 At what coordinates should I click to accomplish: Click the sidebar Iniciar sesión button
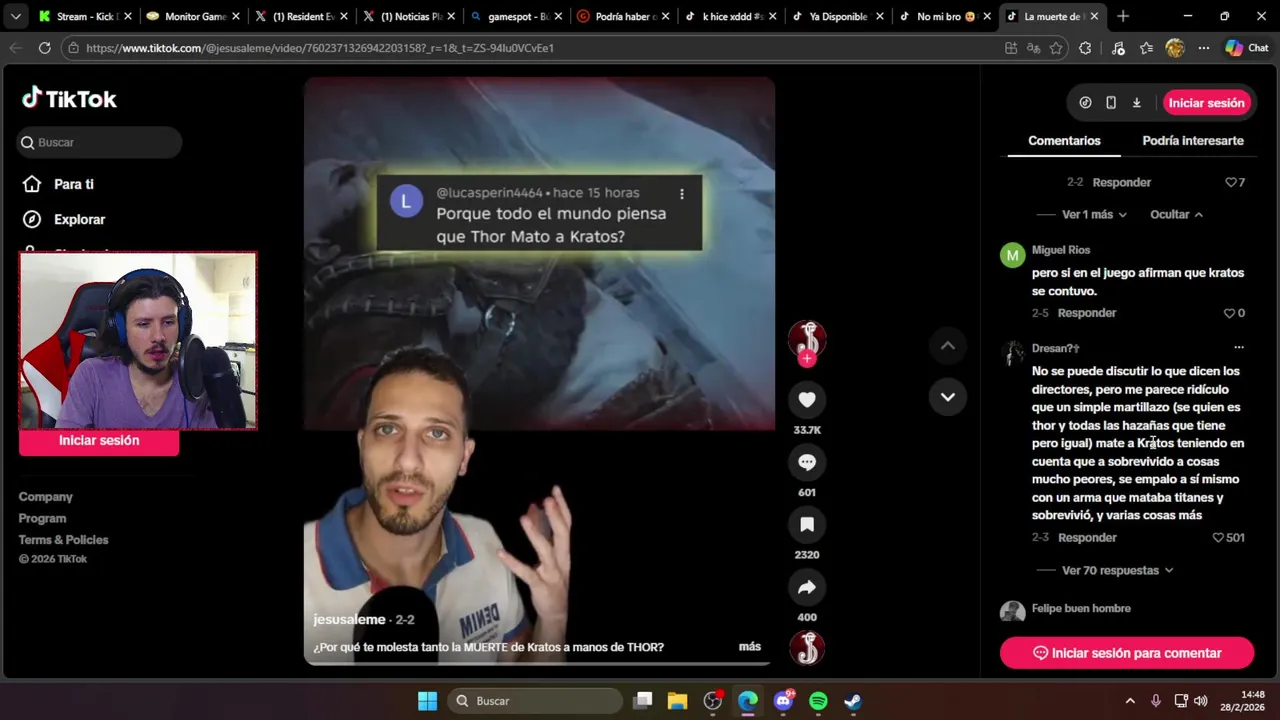(99, 441)
